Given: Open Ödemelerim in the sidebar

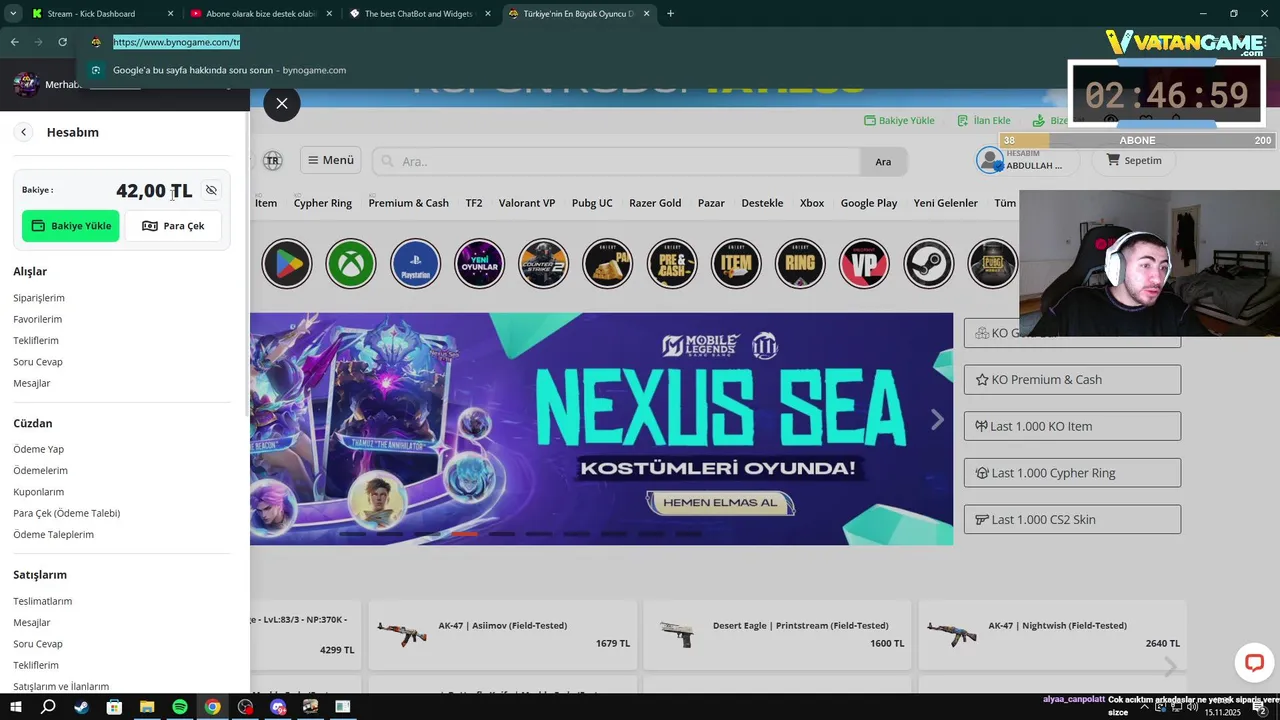Looking at the screenshot, I should point(41,470).
